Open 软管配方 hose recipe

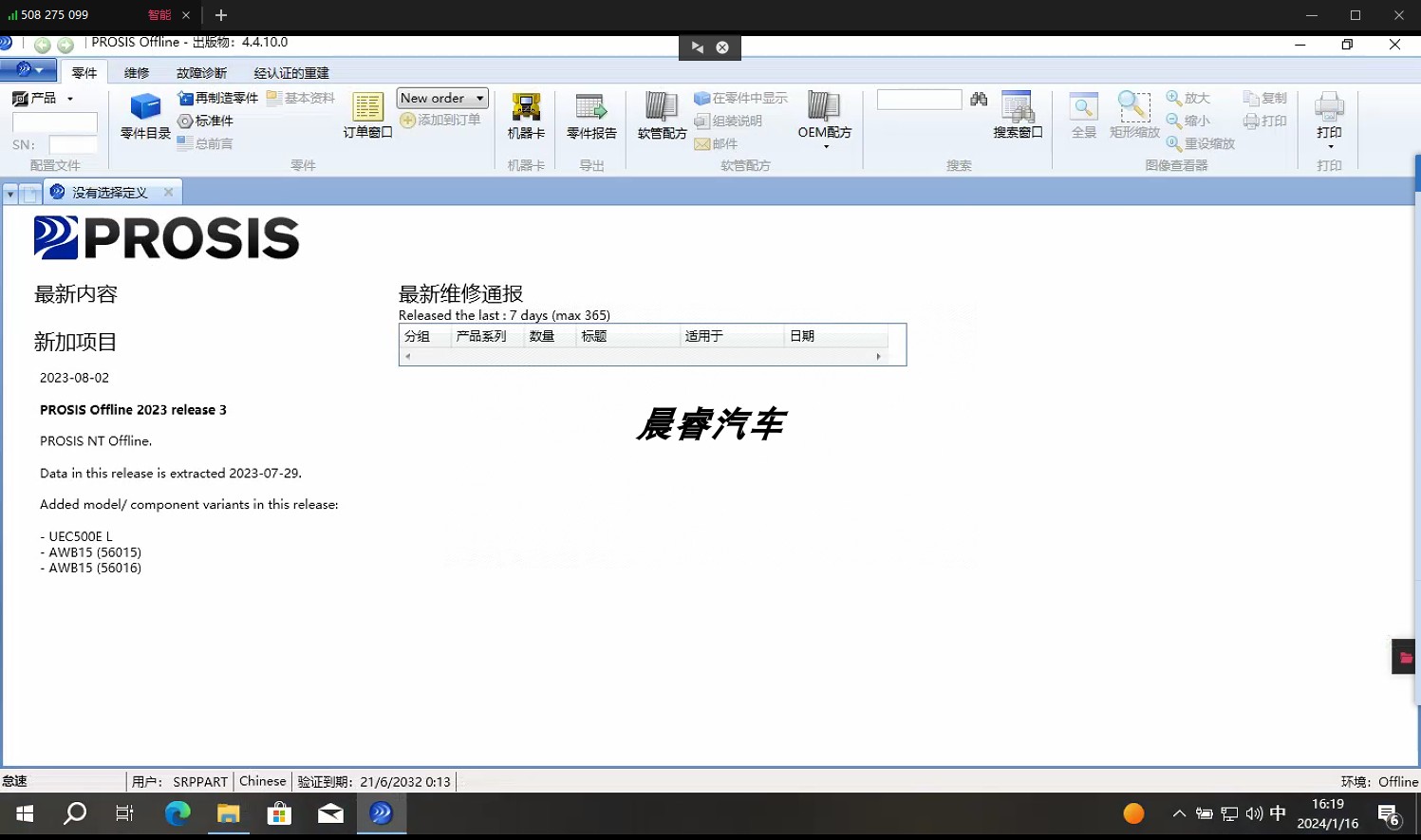click(x=662, y=116)
